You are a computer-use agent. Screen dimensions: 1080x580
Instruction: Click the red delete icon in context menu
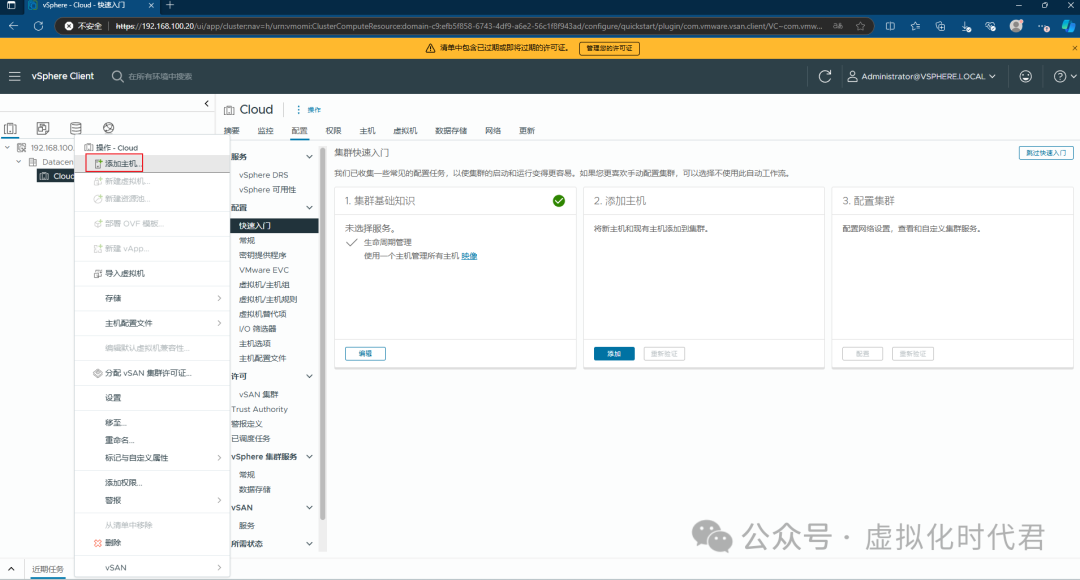point(98,543)
